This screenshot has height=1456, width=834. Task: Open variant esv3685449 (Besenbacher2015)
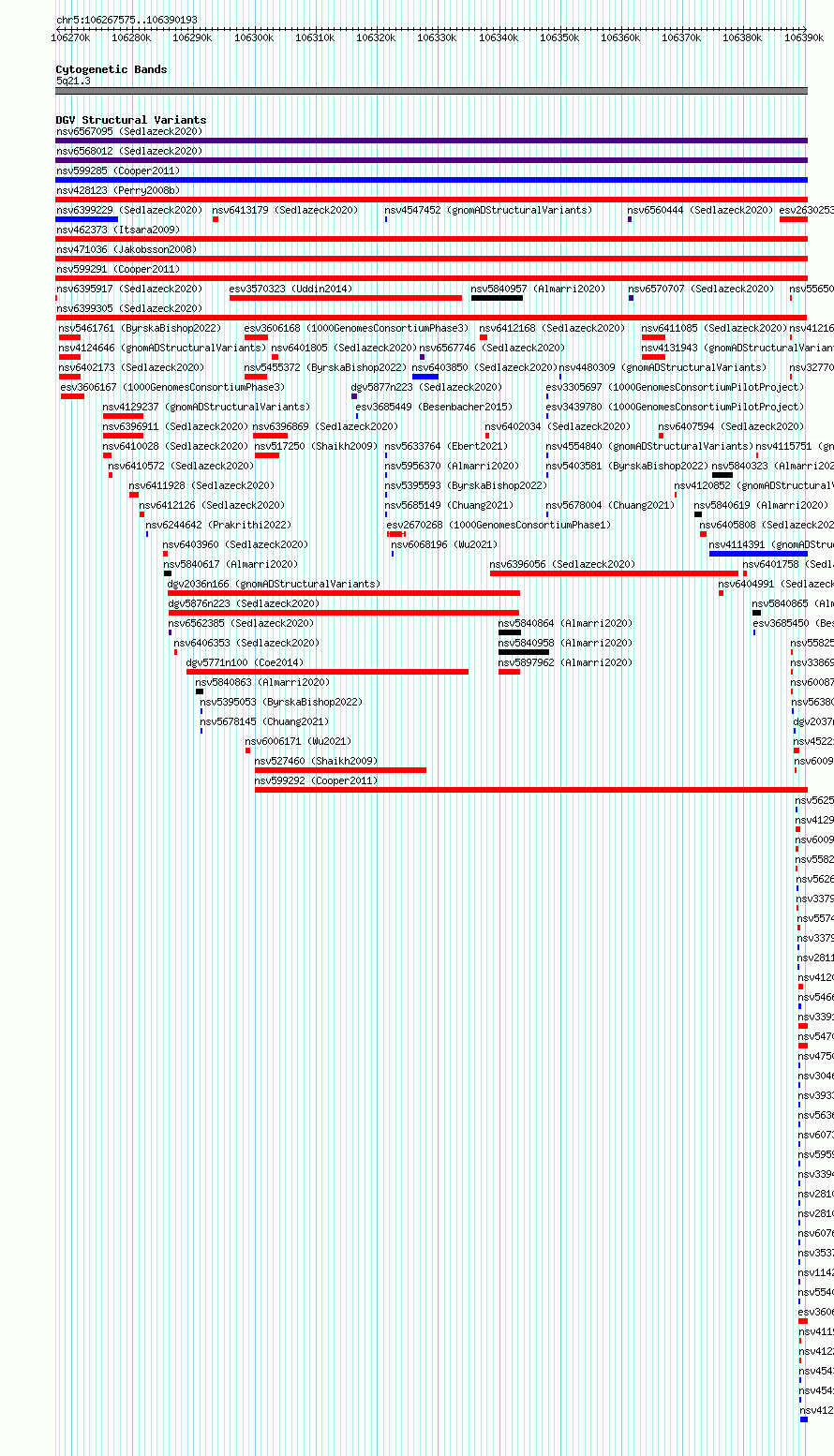point(434,407)
